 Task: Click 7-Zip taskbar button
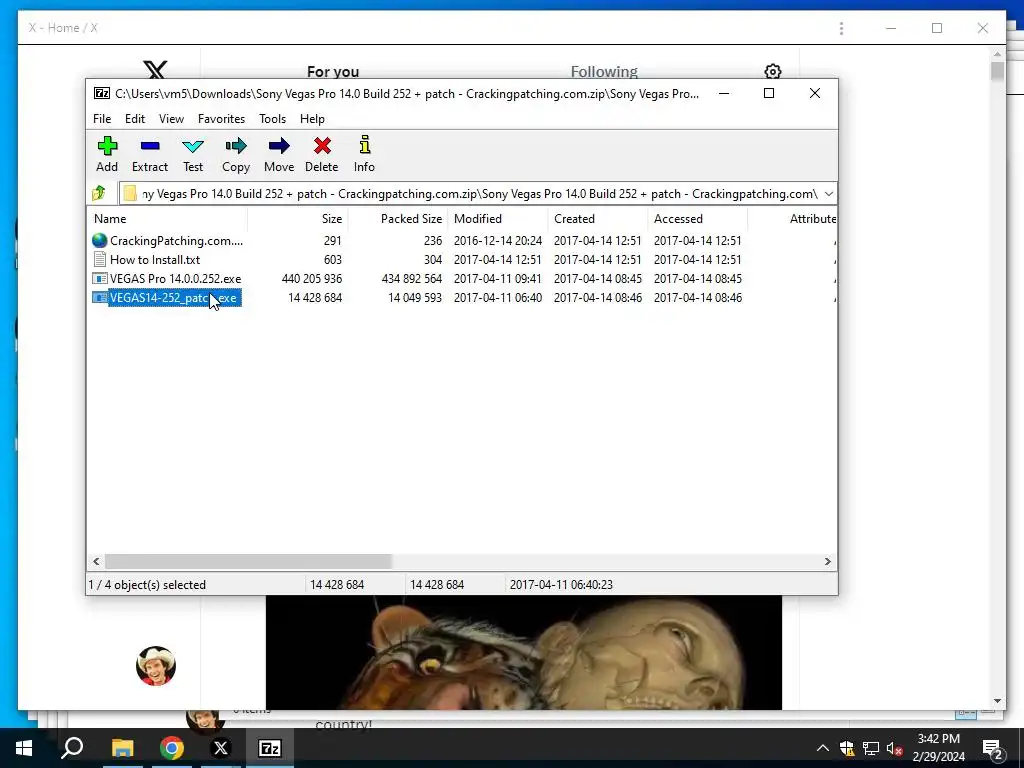(x=270, y=748)
